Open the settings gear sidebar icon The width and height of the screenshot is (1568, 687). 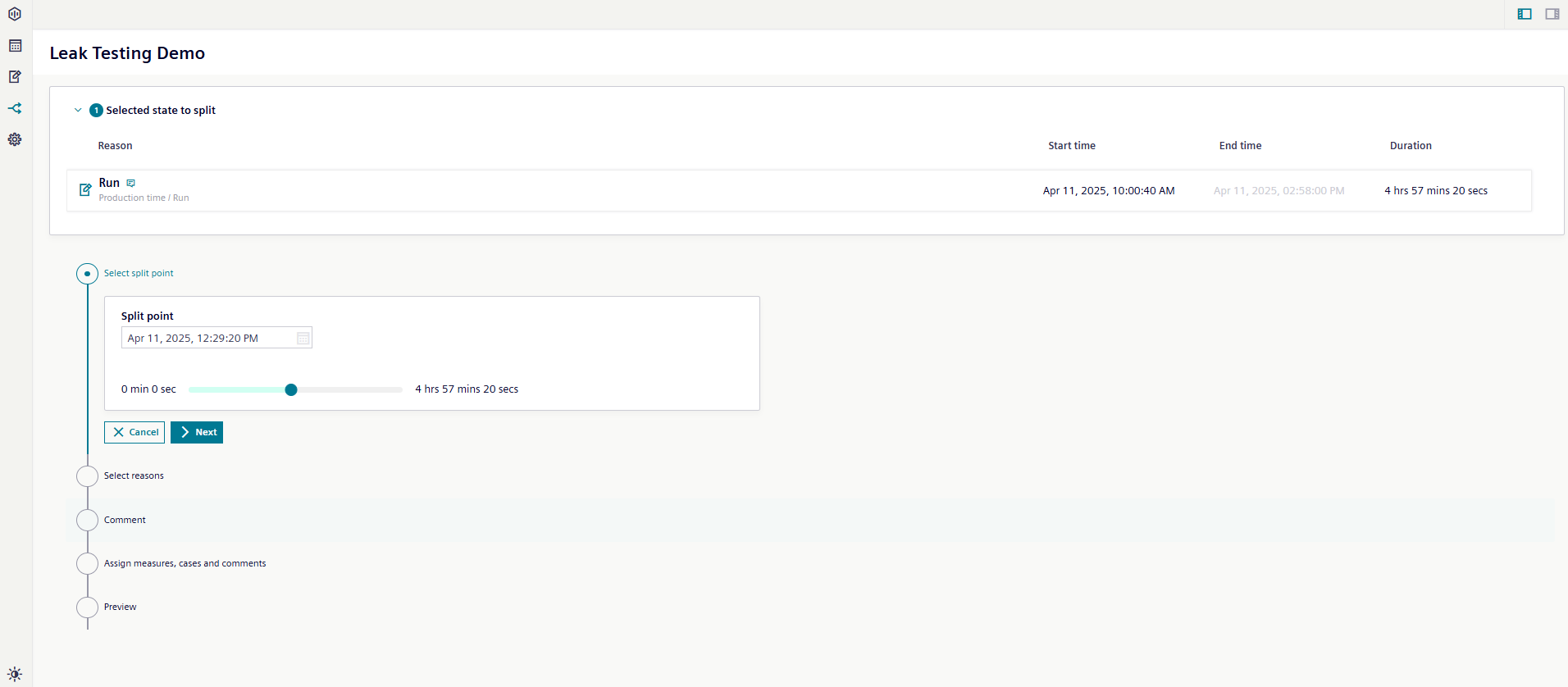(15, 139)
